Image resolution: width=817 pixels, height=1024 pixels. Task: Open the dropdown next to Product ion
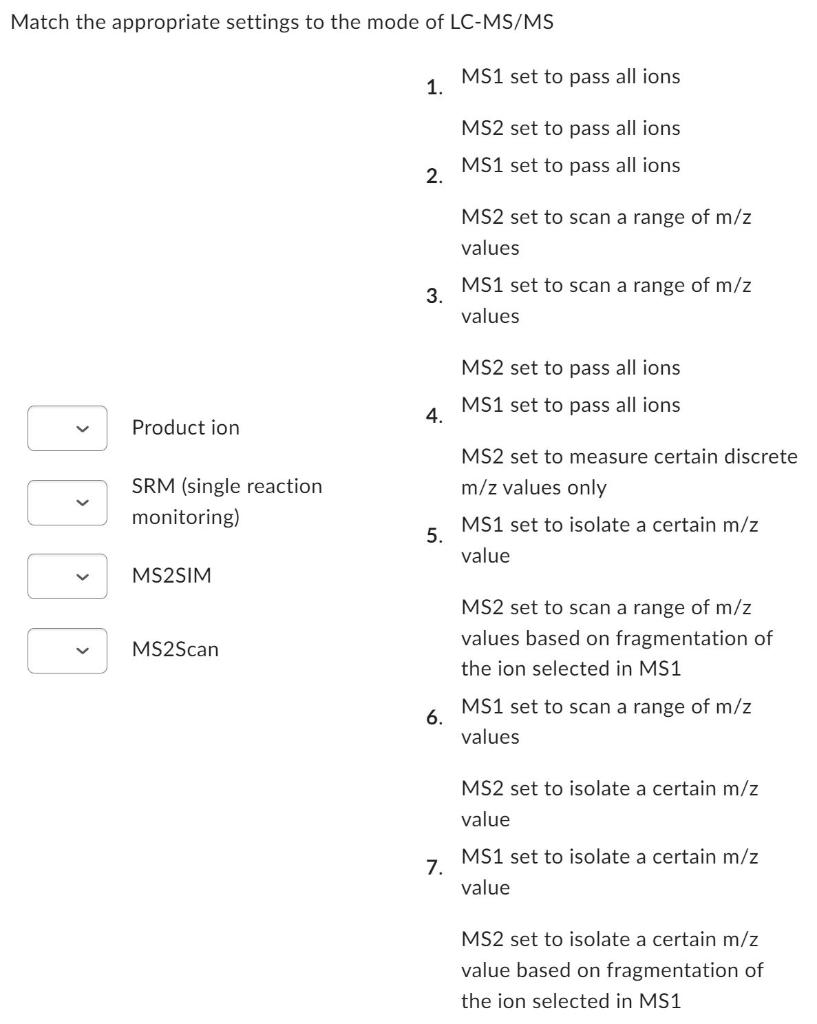coord(67,428)
